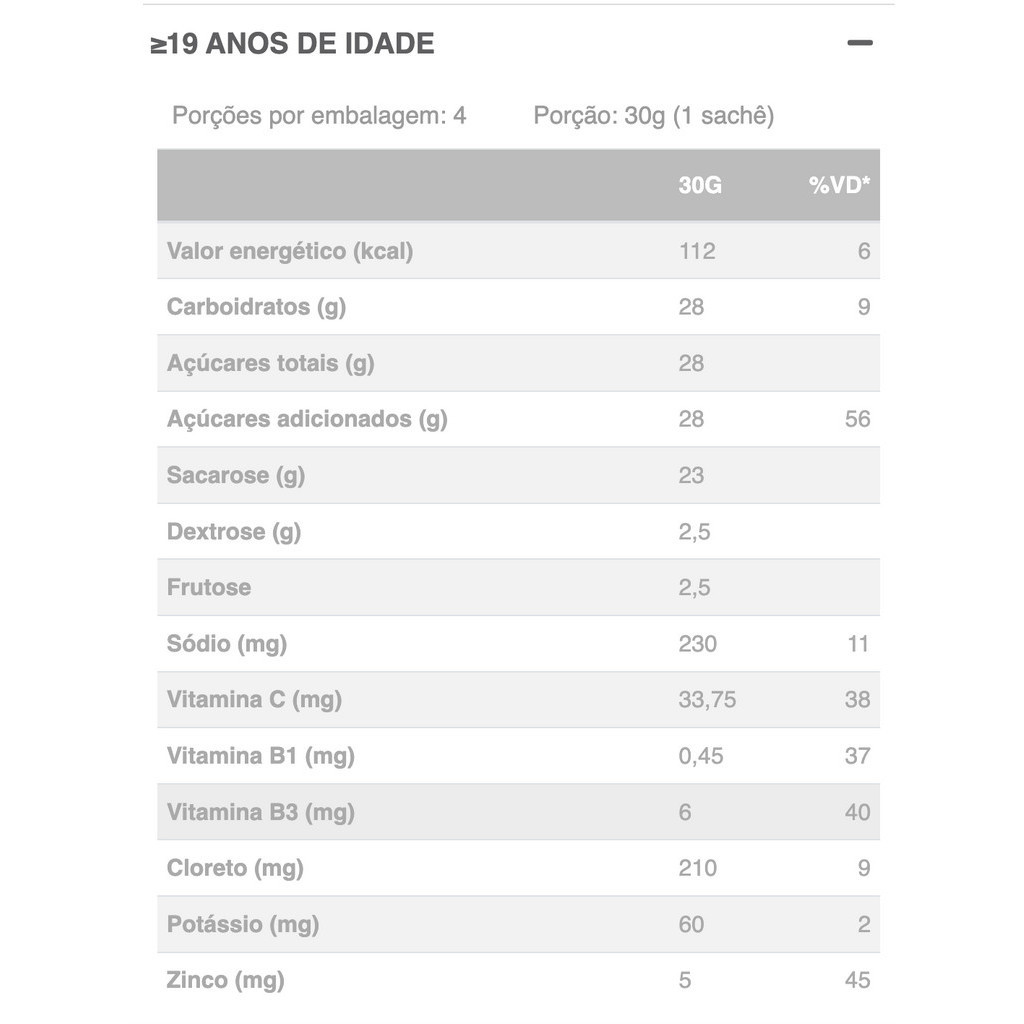Select the Frutose row label
Screen dimensions: 1024x1024
pyautogui.click(x=209, y=587)
